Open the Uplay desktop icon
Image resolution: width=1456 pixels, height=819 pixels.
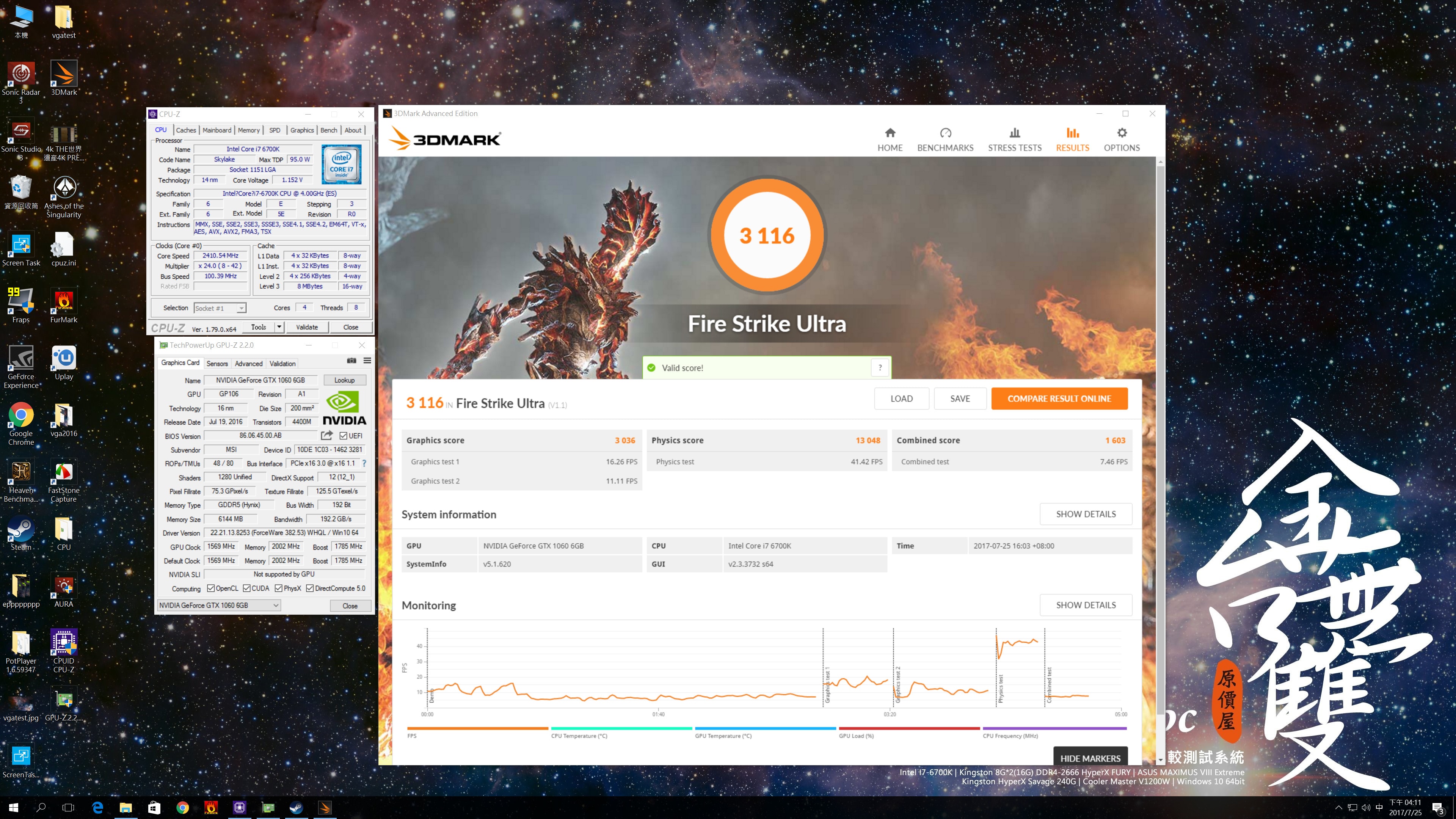tap(64, 363)
